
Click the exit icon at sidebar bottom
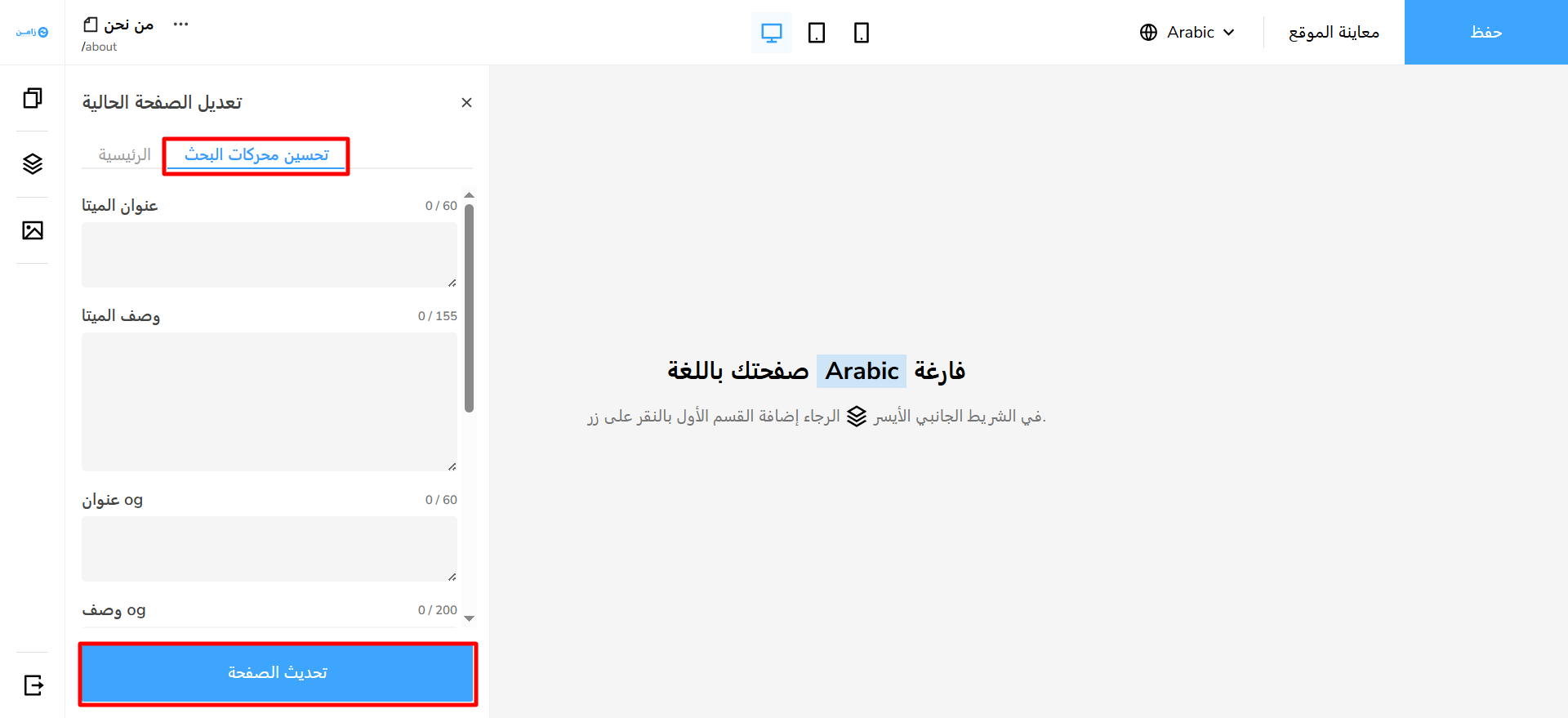pos(33,685)
